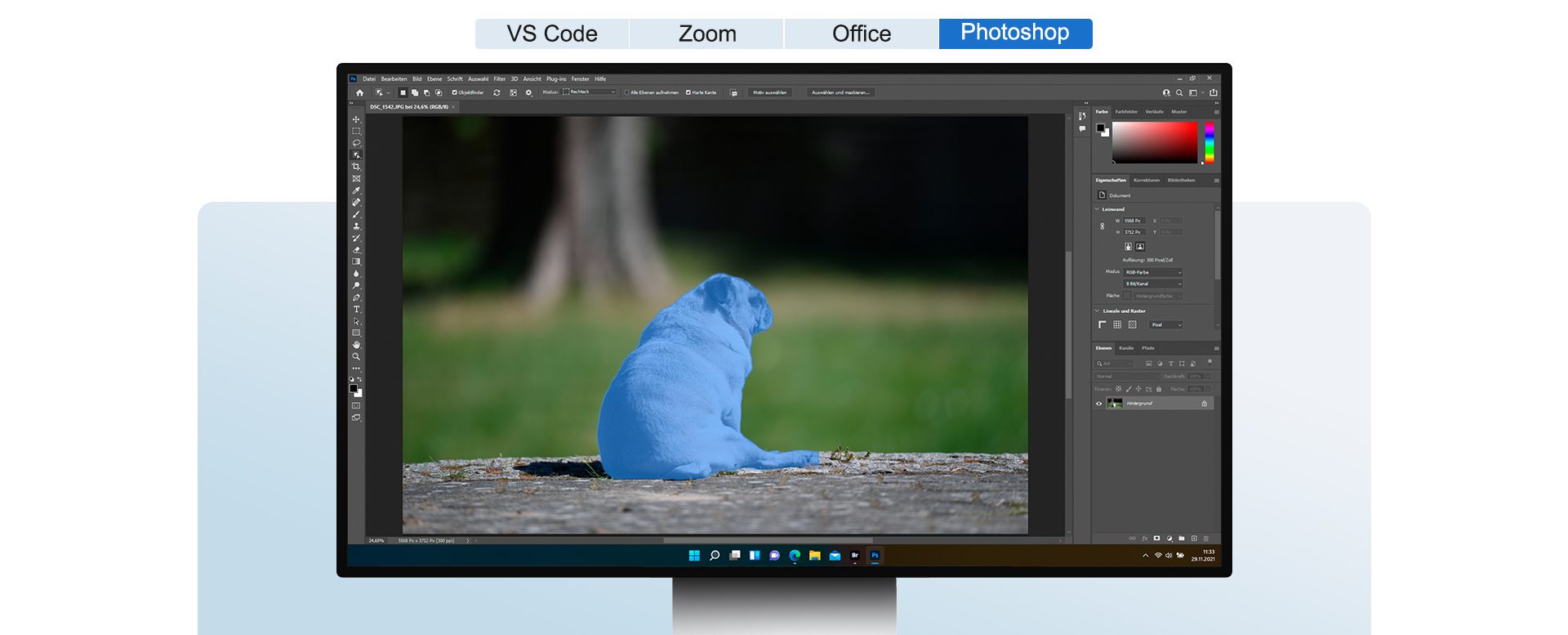Click Auswählen und maskieren button
The width and height of the screenshot is (1568, 635).
point(840,92)
